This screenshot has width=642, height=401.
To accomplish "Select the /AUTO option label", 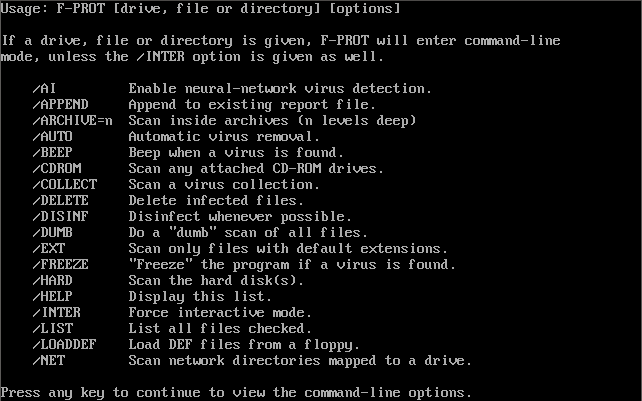I will pos(53,136).
